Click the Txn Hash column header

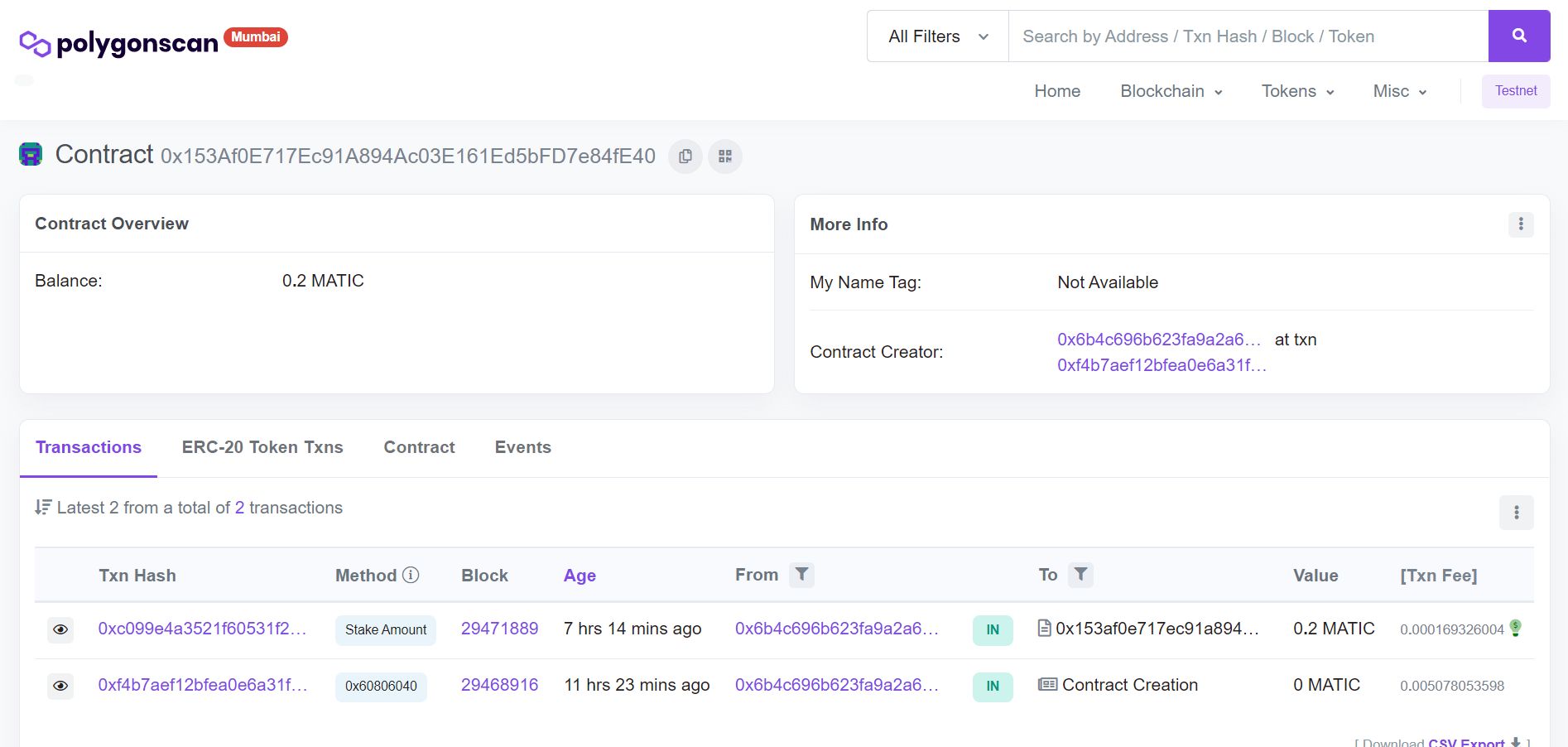[x=137, y=576]
